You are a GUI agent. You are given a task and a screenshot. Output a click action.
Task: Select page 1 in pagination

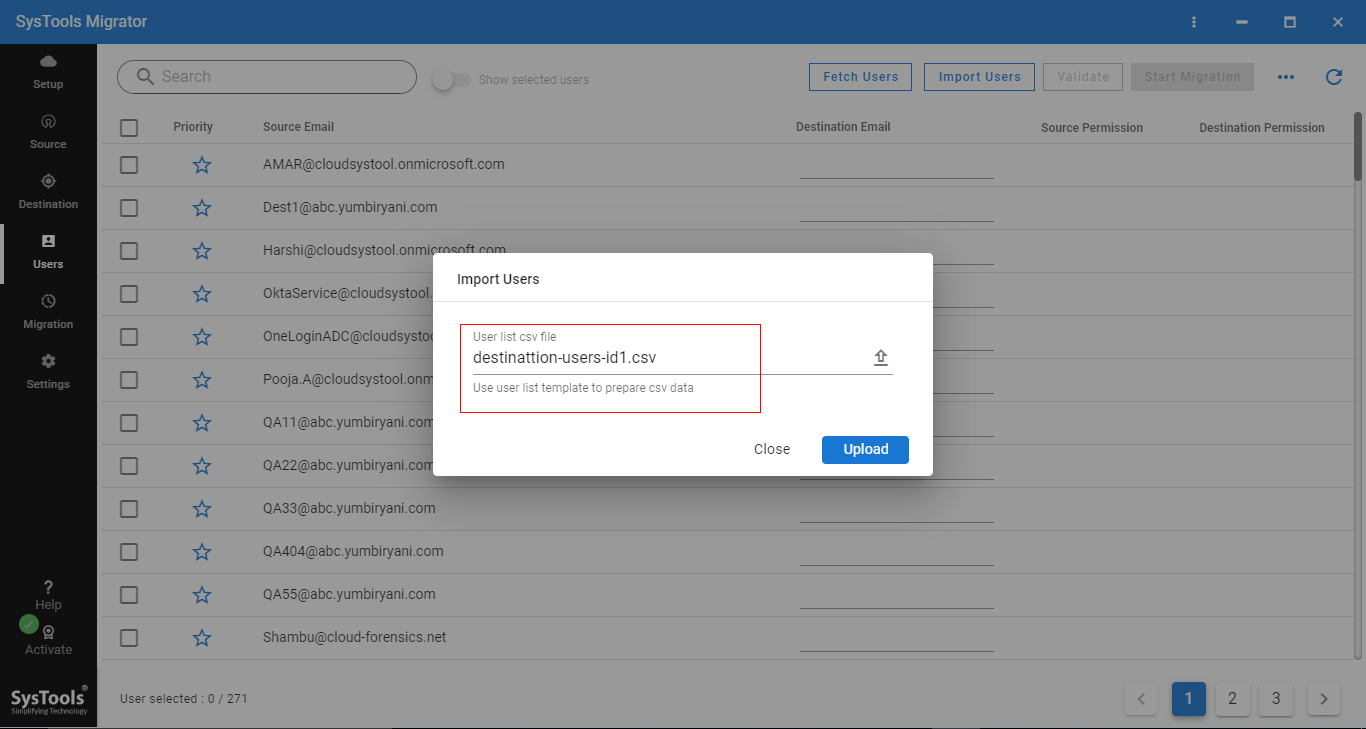pos(1188,699)
